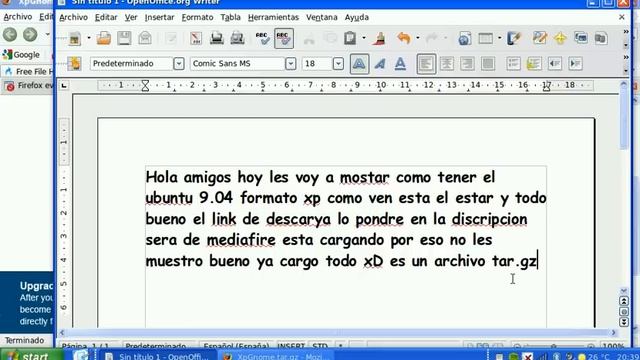Toggle Bold formatting
Screen dimensions: 640x360
tap(359, 64)
